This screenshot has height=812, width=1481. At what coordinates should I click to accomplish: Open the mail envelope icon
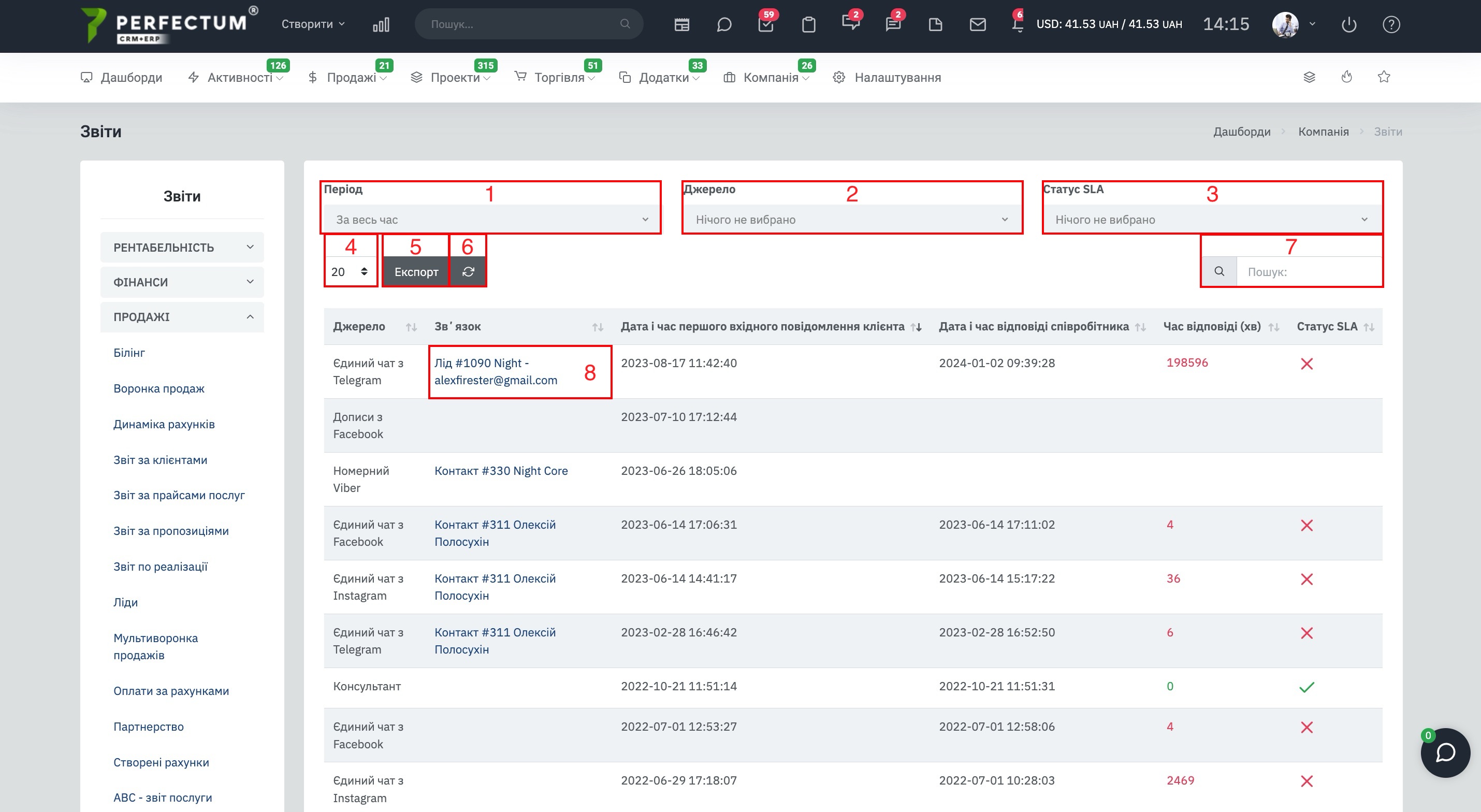coord(977,24)
